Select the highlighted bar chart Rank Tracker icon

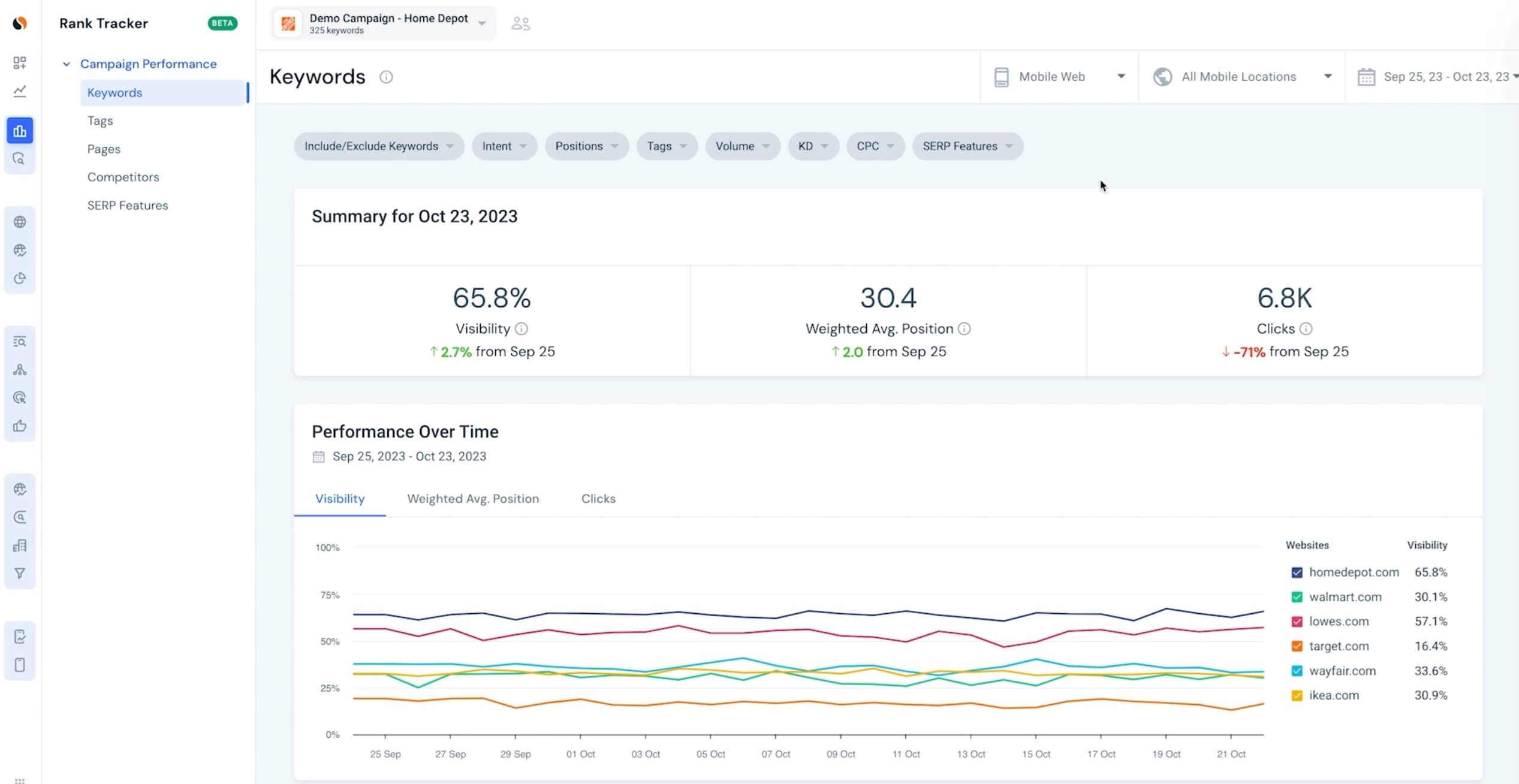click(x=20, y=131)
